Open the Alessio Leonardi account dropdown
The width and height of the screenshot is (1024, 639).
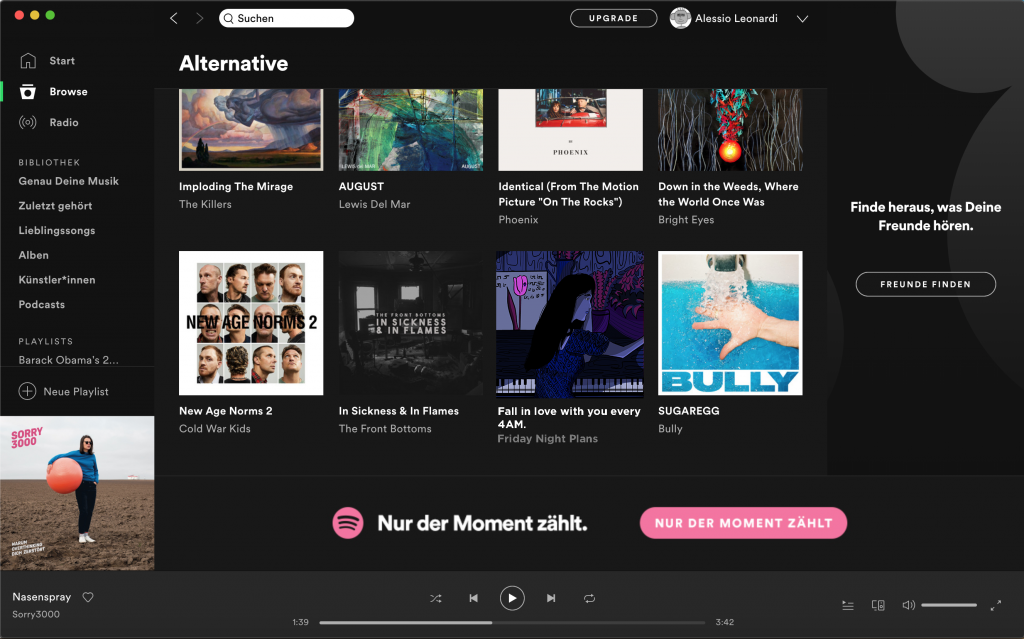(x=802, y=18)
